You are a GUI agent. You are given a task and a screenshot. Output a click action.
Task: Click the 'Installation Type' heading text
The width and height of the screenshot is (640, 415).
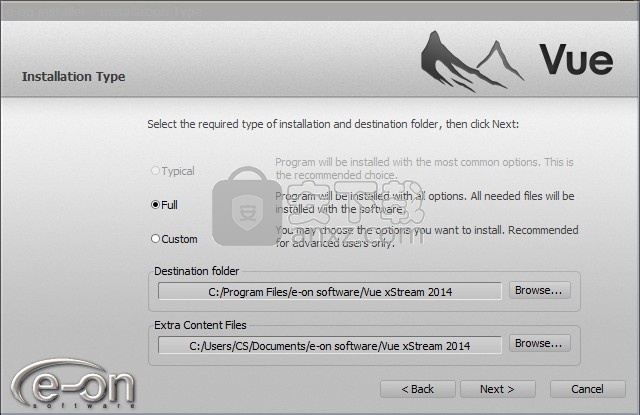click(x=73, y=76)
